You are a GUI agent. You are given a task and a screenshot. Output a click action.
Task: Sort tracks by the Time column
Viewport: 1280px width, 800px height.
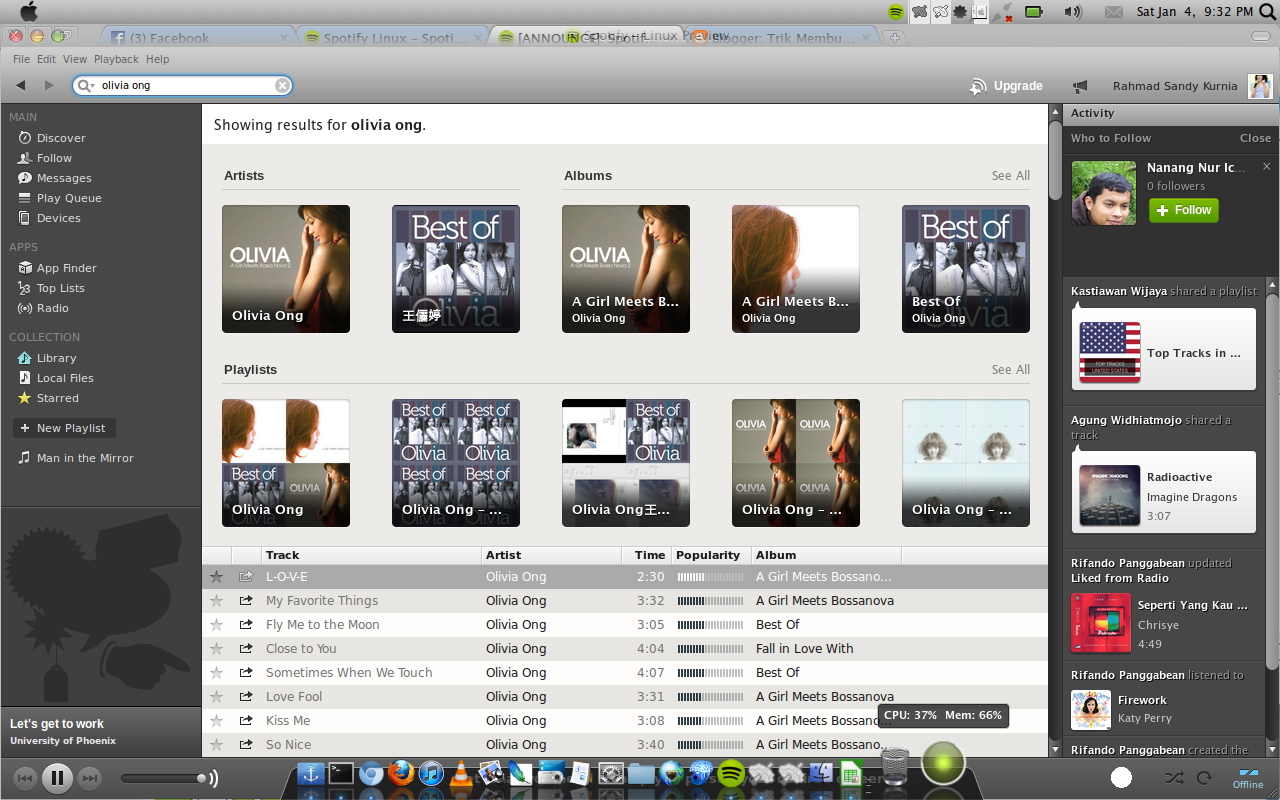point(646,555)
